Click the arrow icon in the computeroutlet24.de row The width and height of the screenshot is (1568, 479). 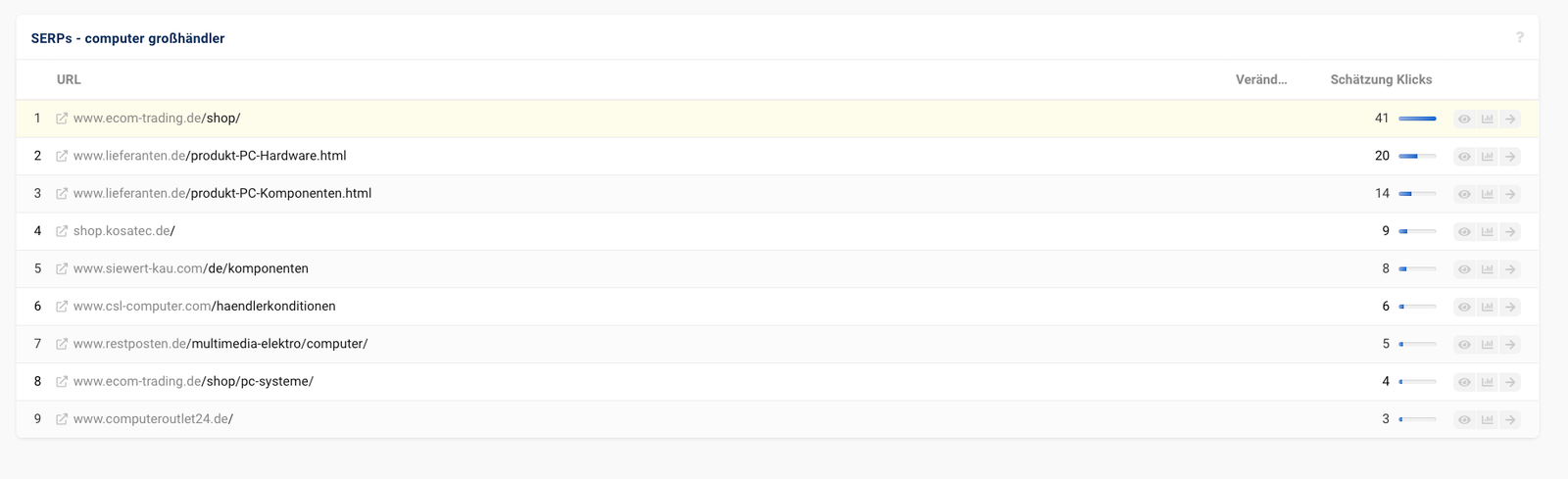(1510, 419)
